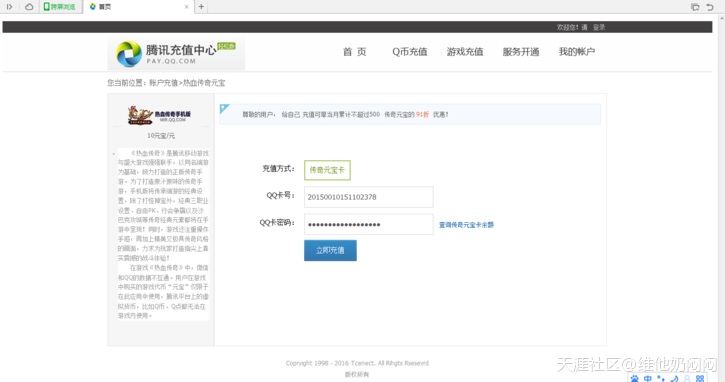Click the 登录 login link
This screenshot has width=725, height=382.
[x=599, y=27]
